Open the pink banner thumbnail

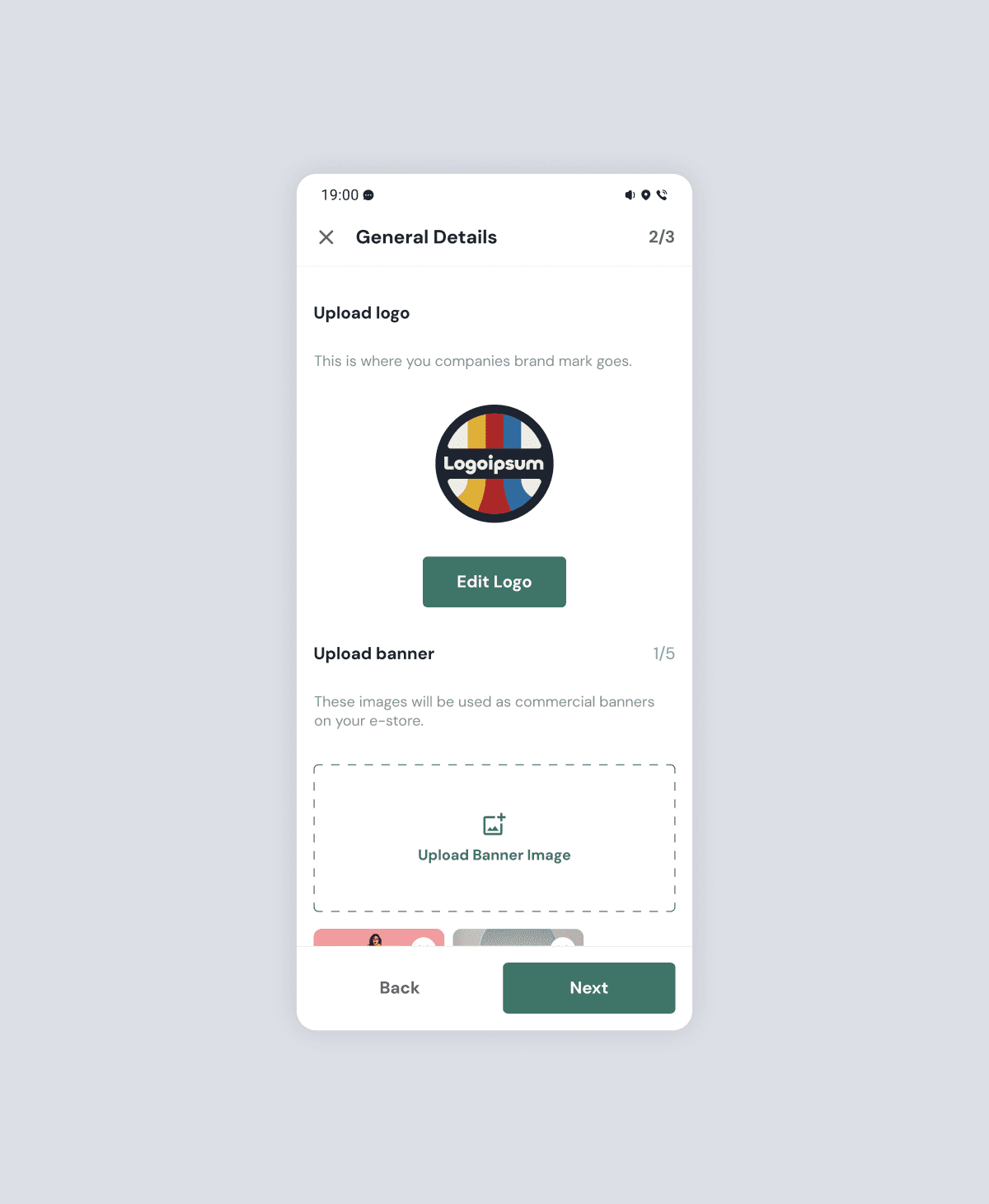(379, 938)
